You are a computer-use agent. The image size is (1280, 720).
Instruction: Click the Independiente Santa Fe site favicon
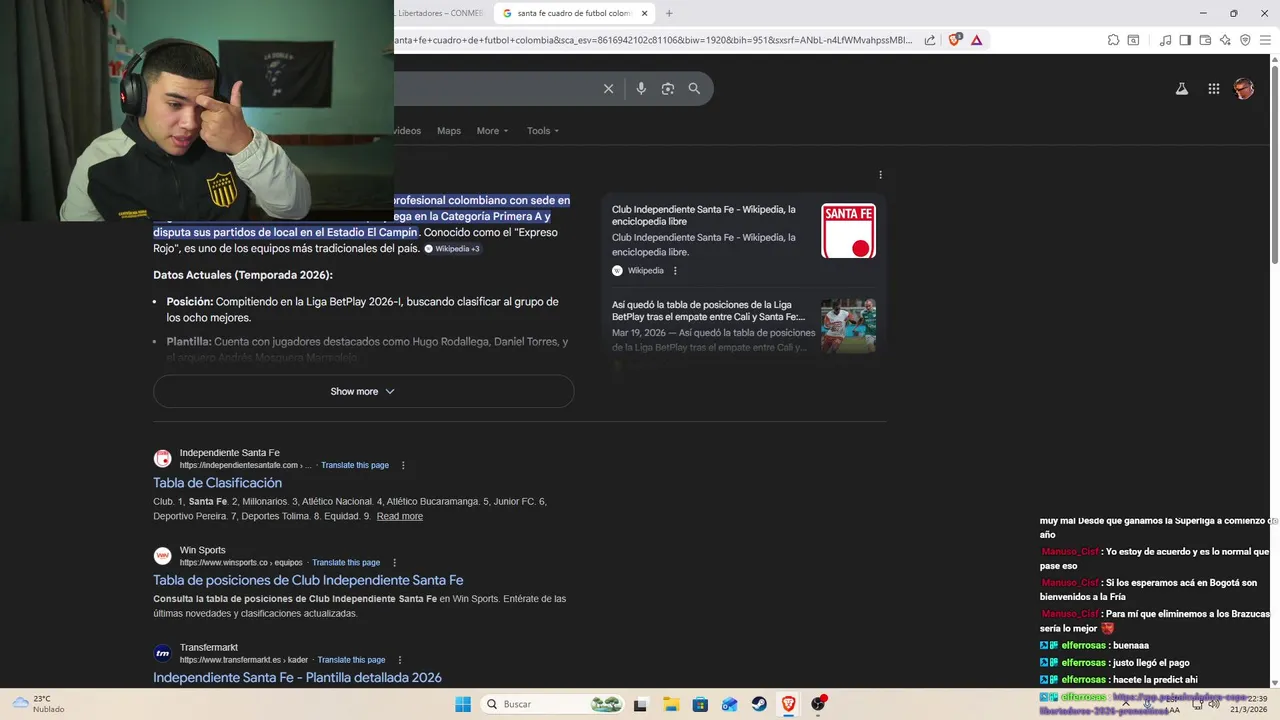(162, 459)
